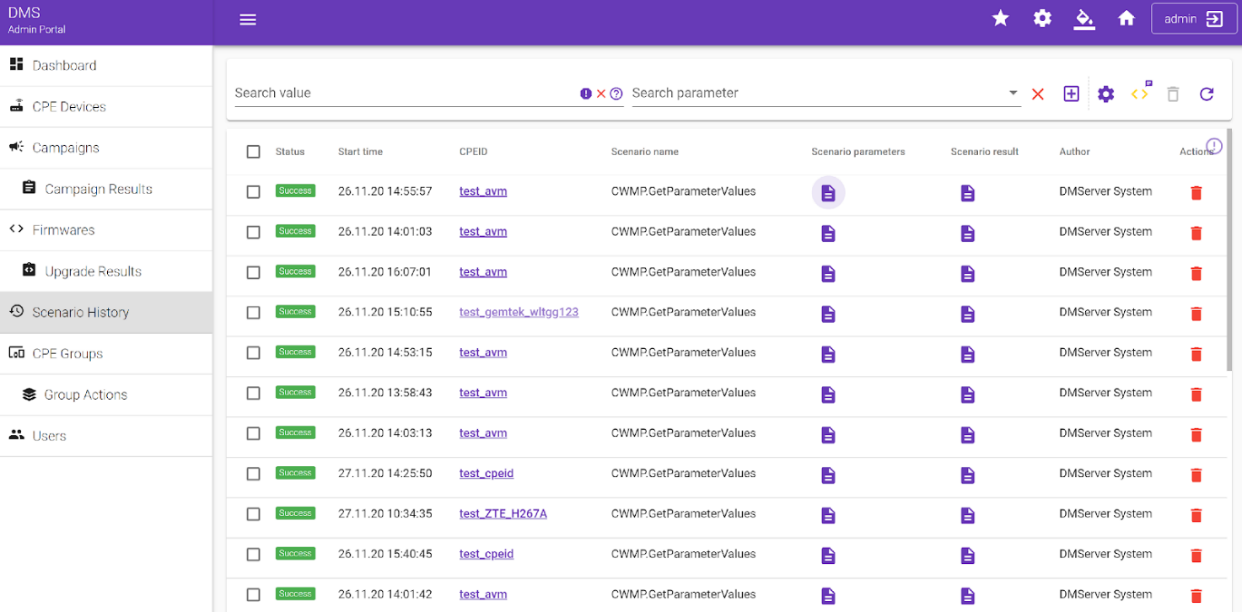Click the table's vertical scrollbar
Image resolution: width=1242 pixels, height=612 pixels.
1229,250
